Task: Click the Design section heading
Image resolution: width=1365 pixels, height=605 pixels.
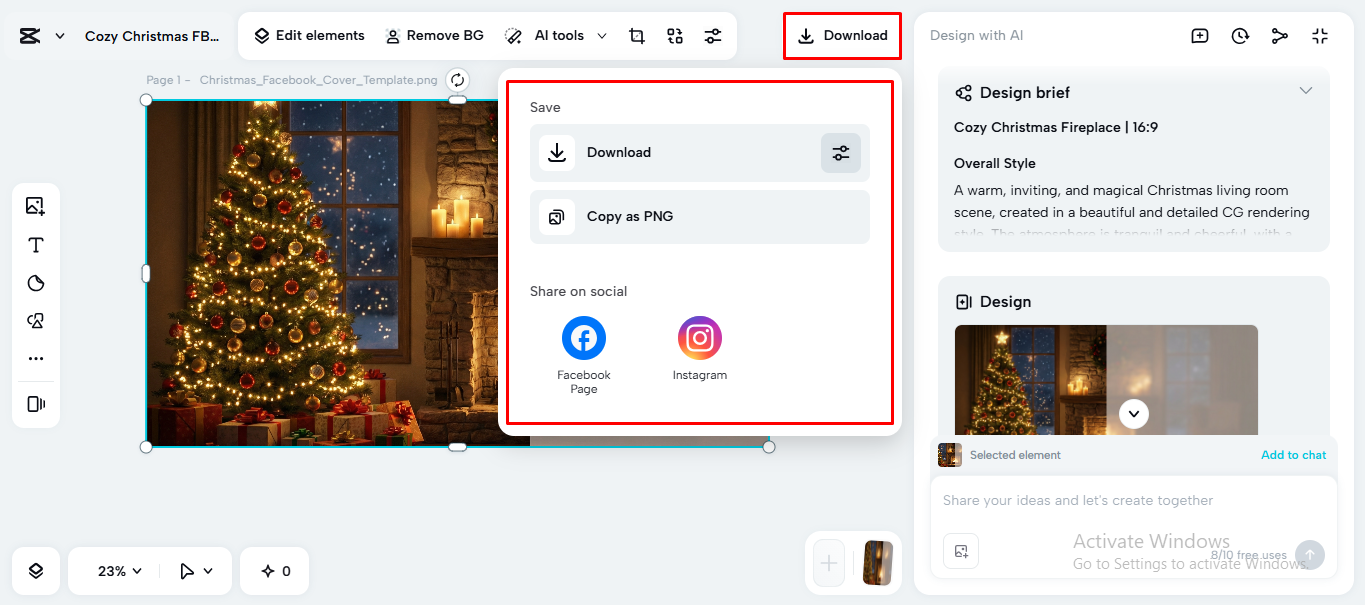Action: (1005, 301)
